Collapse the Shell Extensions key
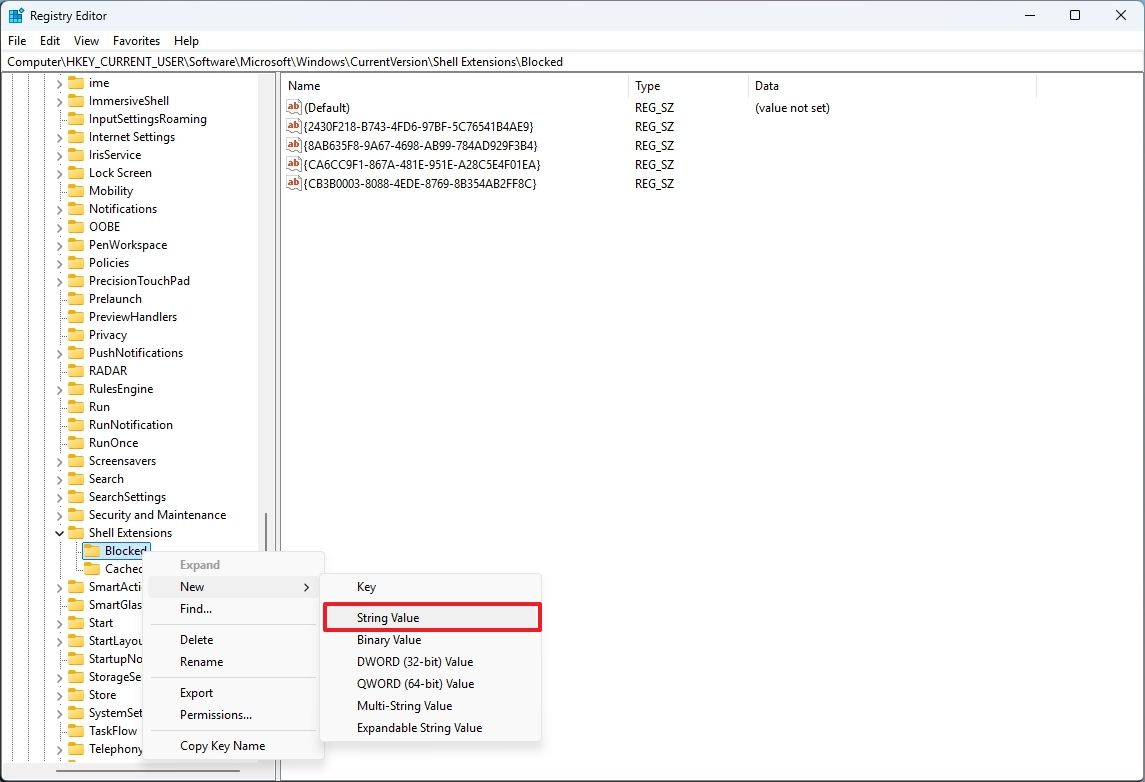The height and width of the screenshot is (782, 1145). click(x=61, y=532)
